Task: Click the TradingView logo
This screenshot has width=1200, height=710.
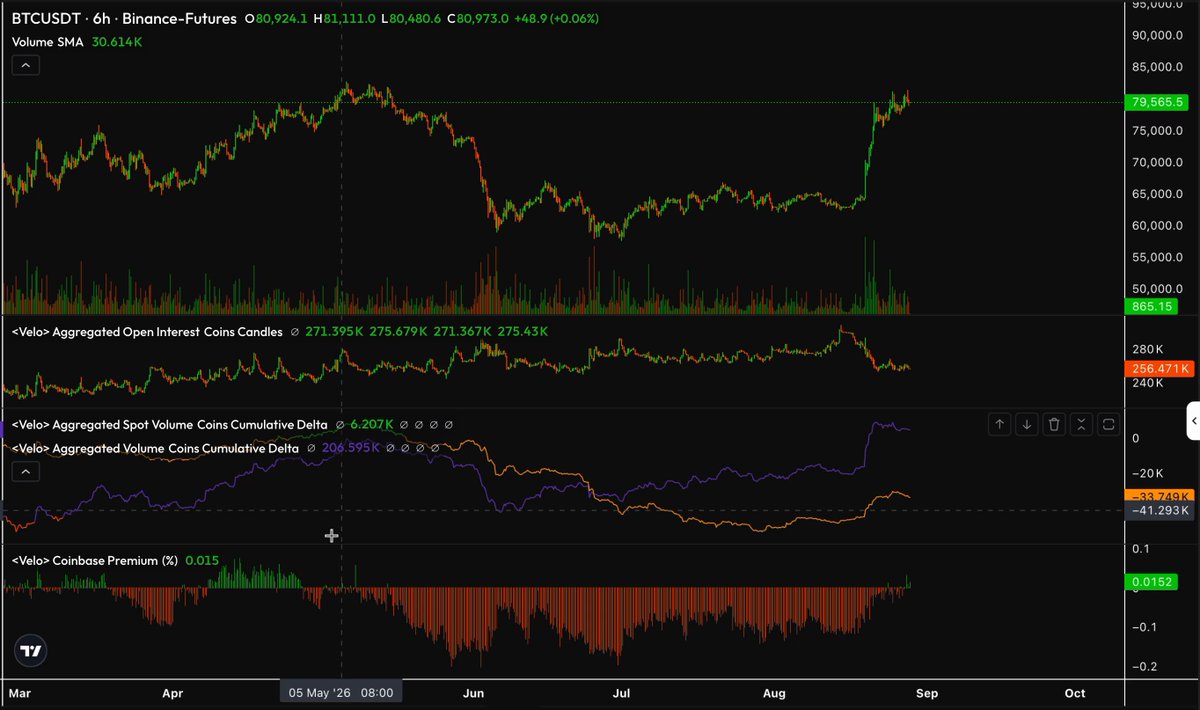Action: [32, 651]
